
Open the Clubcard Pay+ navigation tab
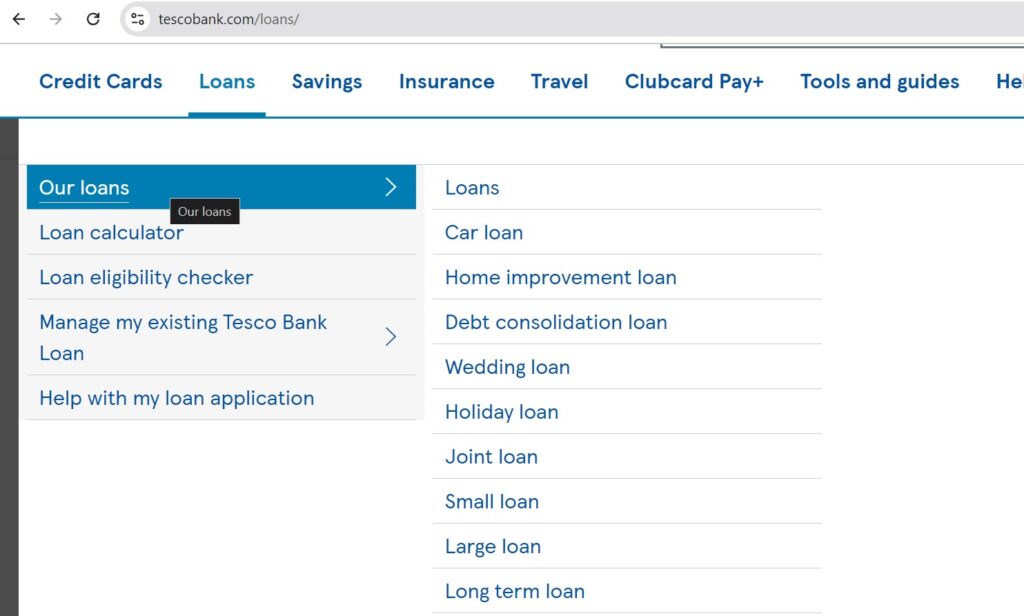[x=694, y=81]
